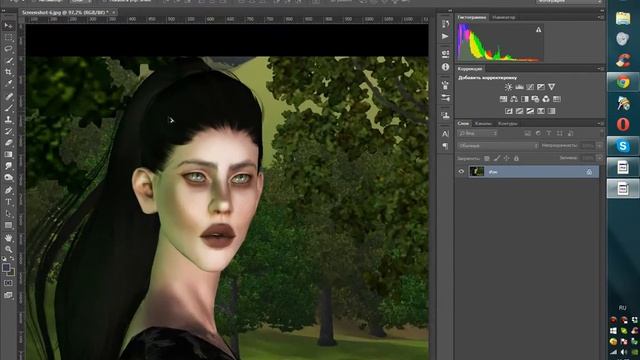The width and height of the screenshot is (640, 360).
Task: Select the Dodge tool
Action: tap(8, 178)
